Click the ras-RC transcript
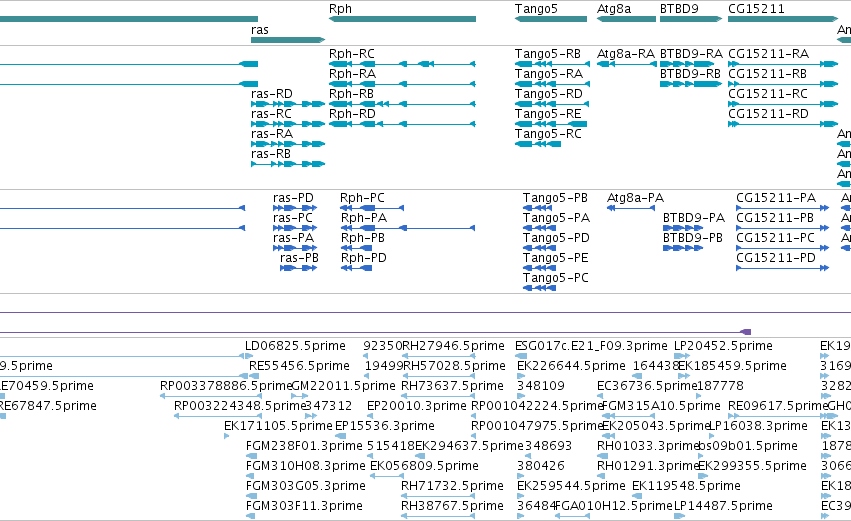 pos(288,124)
